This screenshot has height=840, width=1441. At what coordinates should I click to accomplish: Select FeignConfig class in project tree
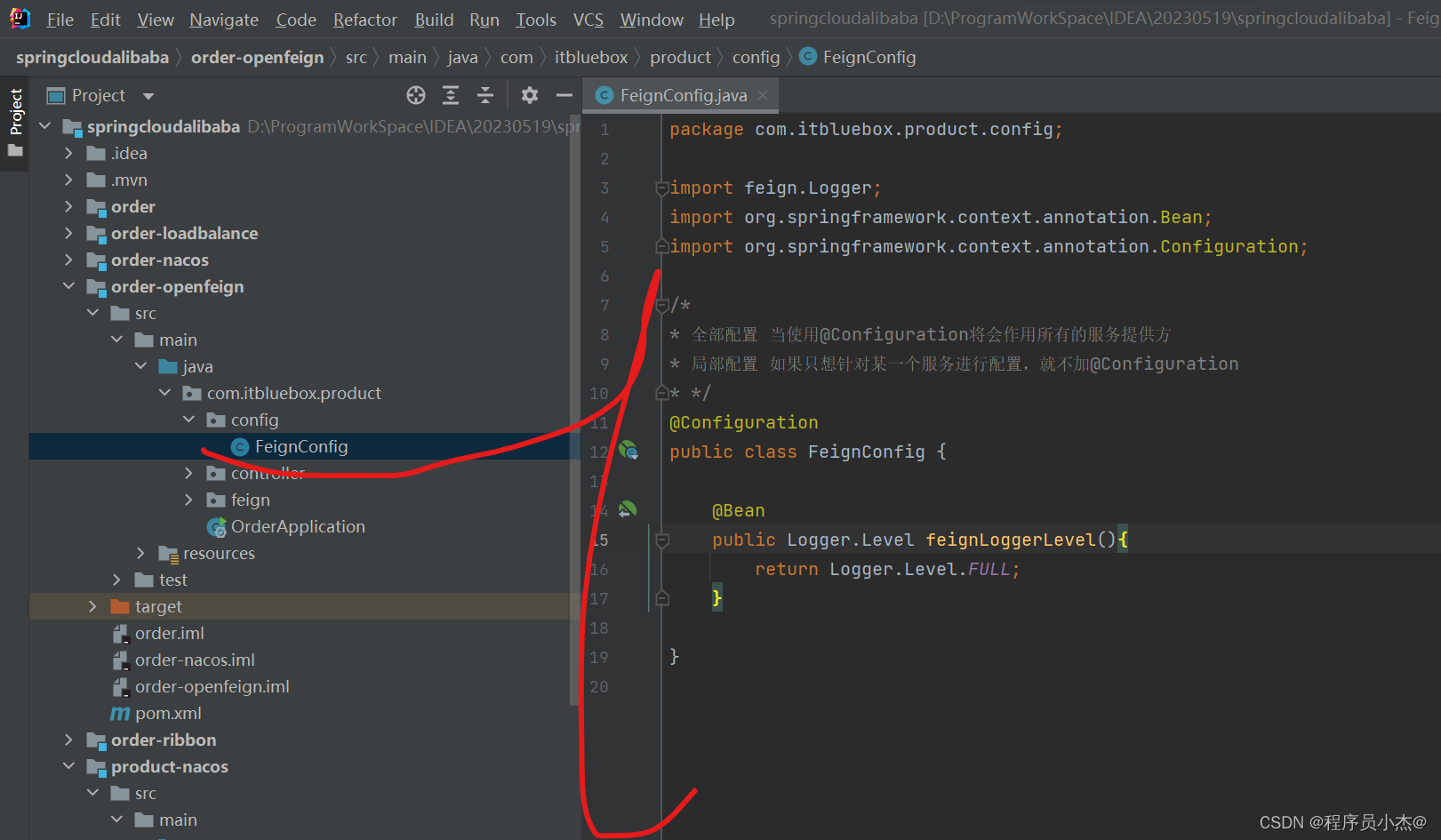point(300,446)
